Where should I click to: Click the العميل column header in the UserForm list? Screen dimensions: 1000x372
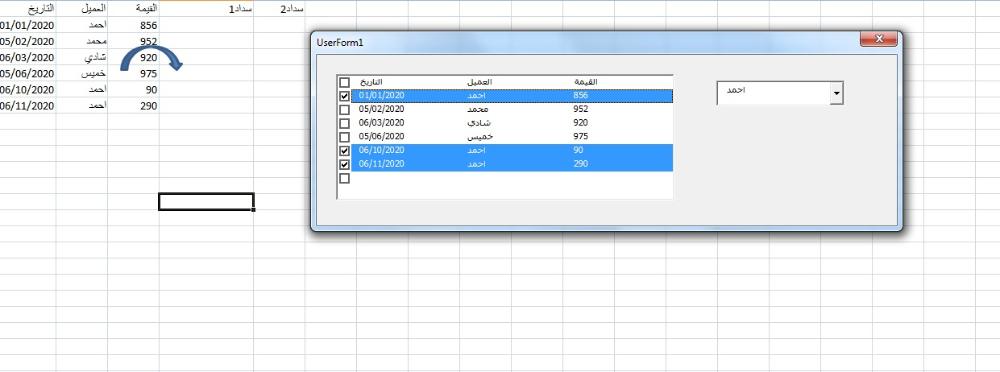tap(479, 82)
